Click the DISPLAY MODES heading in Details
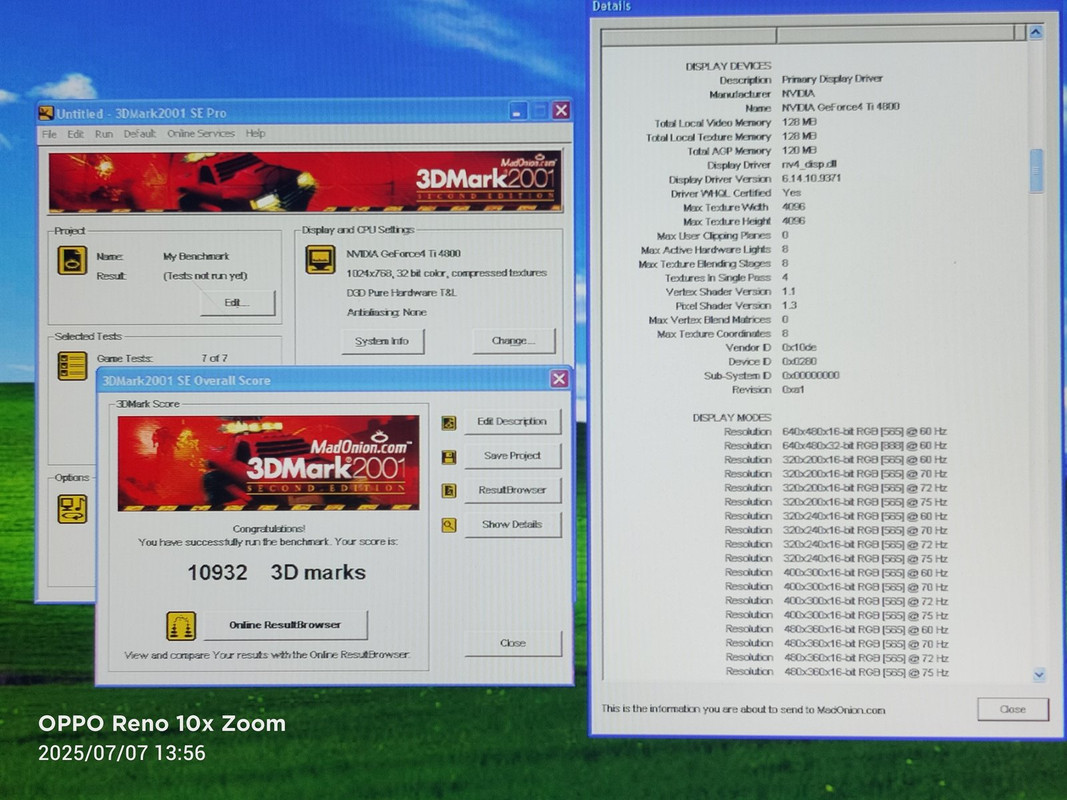Viewport: 1067px width, 800px height. pyautogui.click(x=732, y=418)
